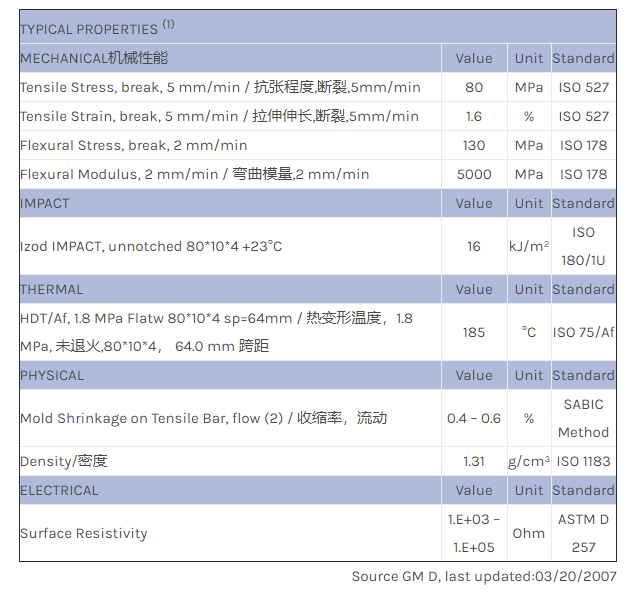628x600 pixels.
Task: Click the Flexural Stress value 130
Action: point(474,145)
